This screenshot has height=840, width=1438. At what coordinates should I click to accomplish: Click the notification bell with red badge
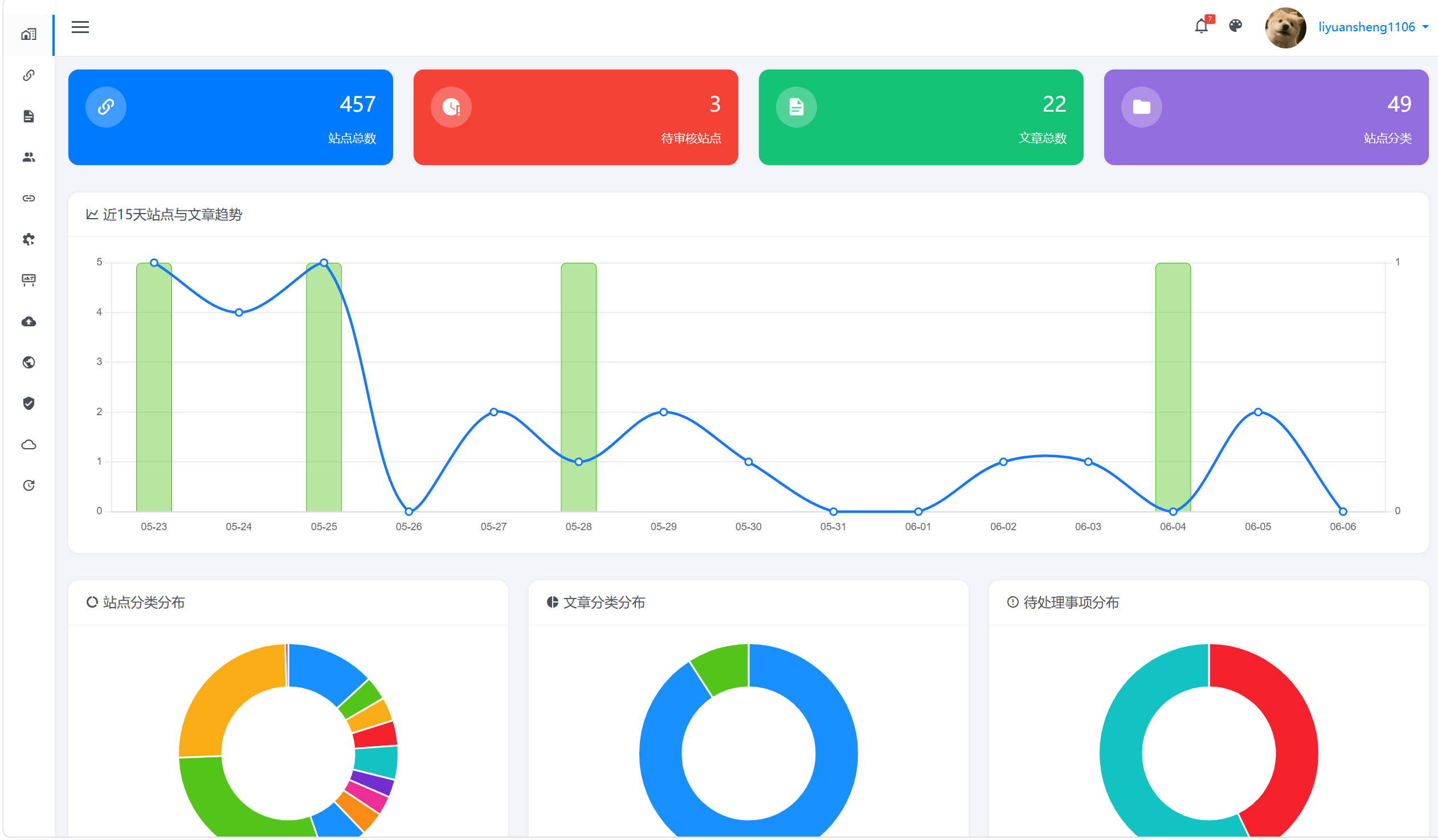tap(1203, 26)
